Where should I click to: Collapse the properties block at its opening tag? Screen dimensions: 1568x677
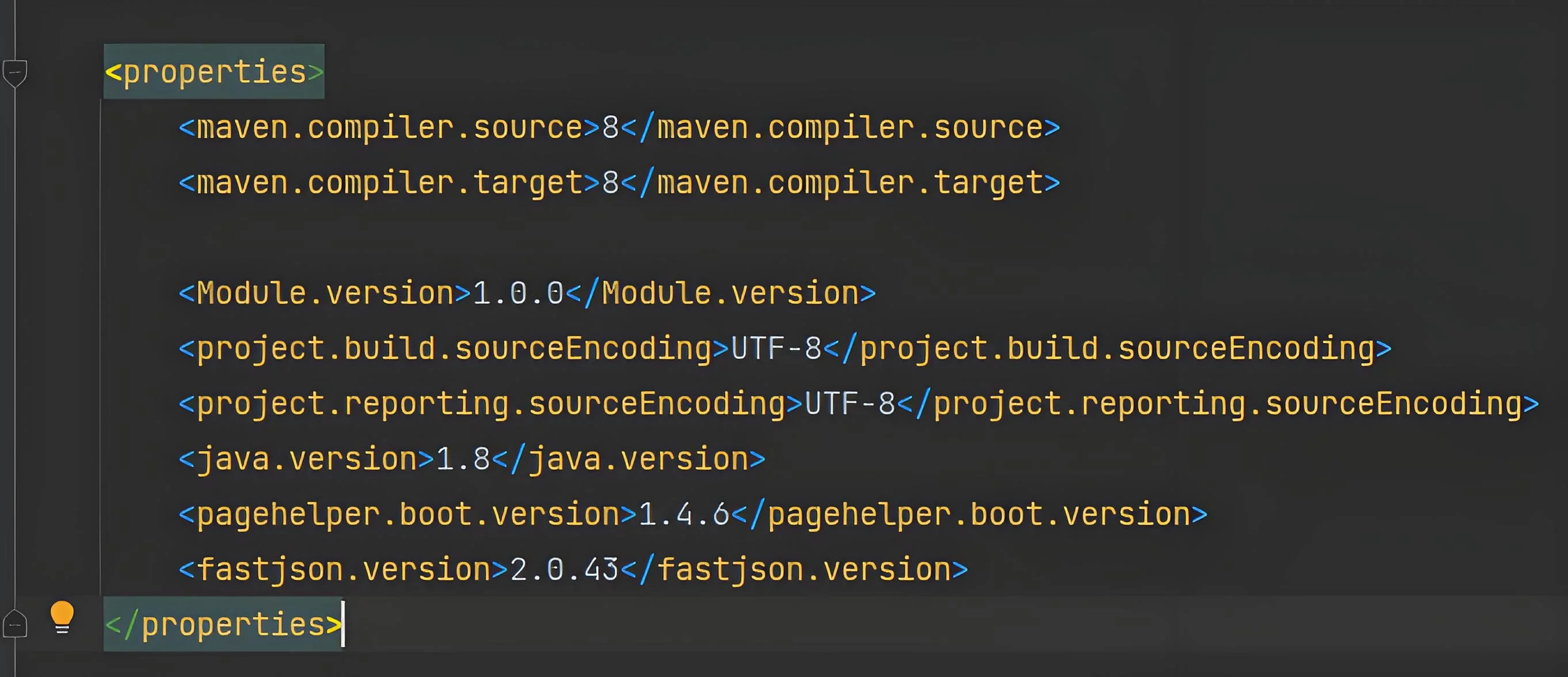(14, 73)
